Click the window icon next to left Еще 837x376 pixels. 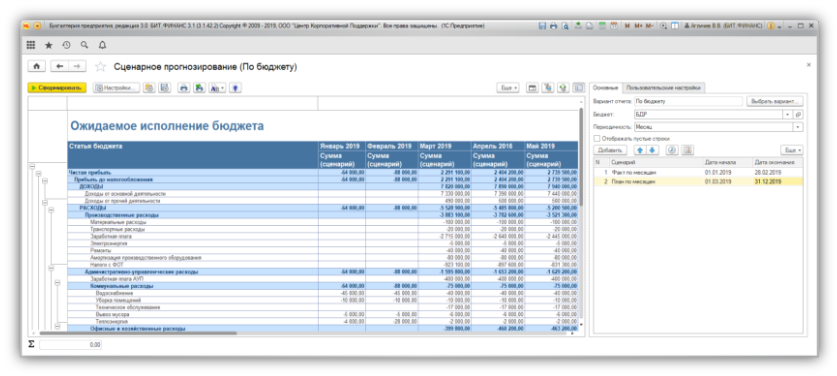pos(532,88)
